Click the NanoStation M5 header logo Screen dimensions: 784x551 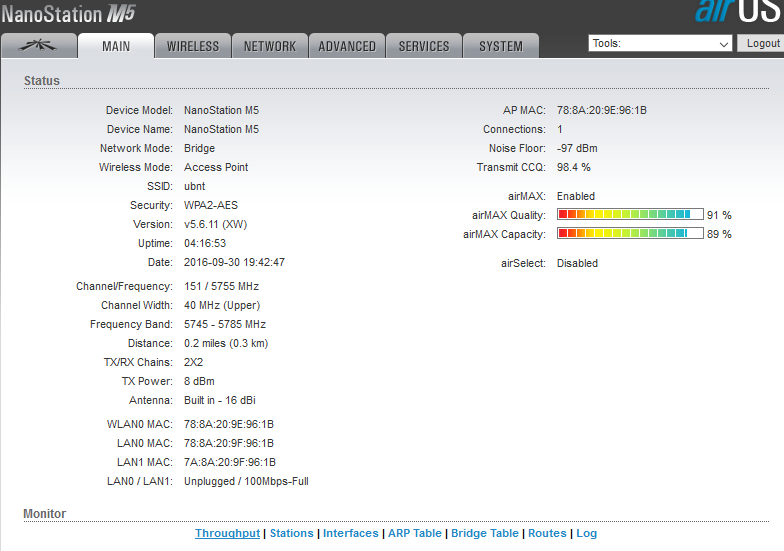[x=68, y=14]
